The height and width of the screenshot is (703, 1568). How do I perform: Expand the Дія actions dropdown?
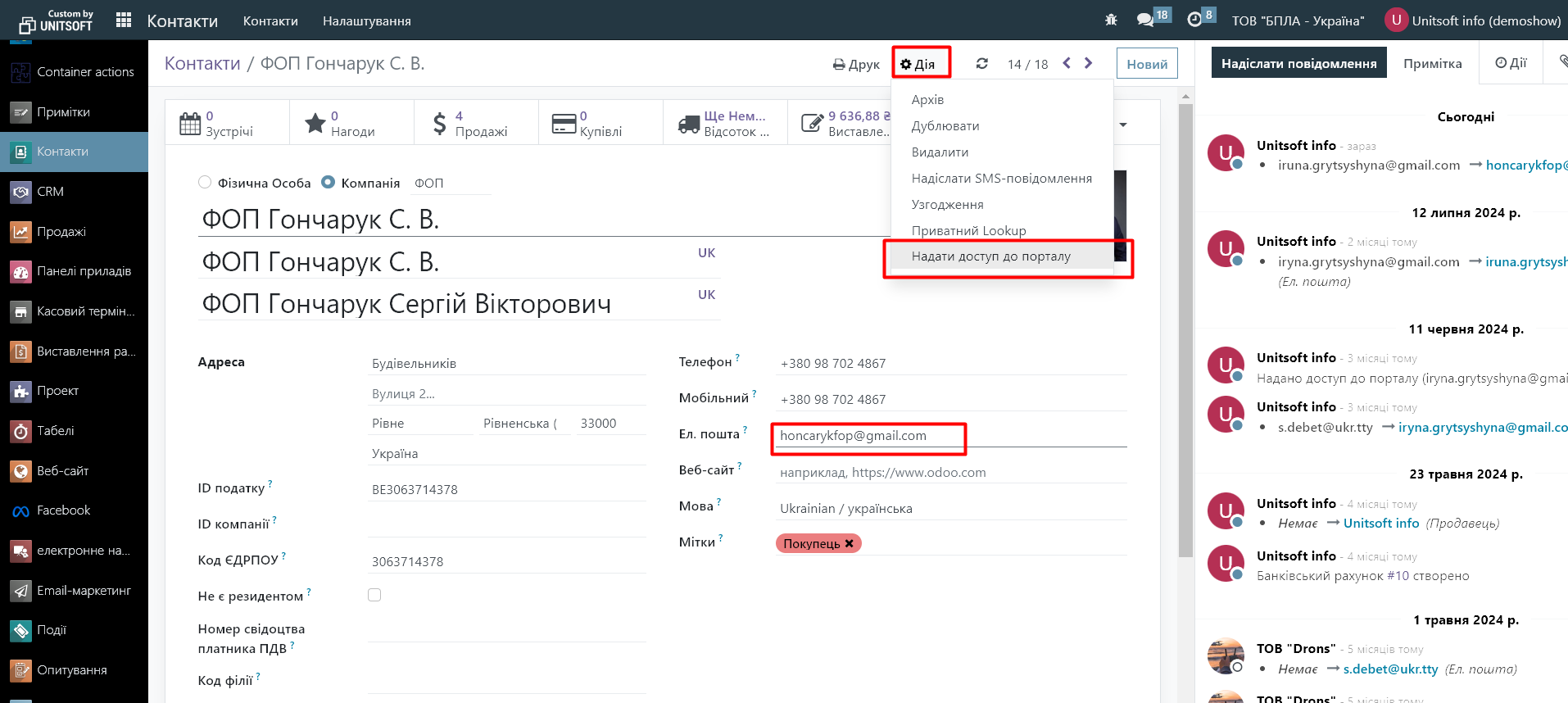click(x=918, y=64)
